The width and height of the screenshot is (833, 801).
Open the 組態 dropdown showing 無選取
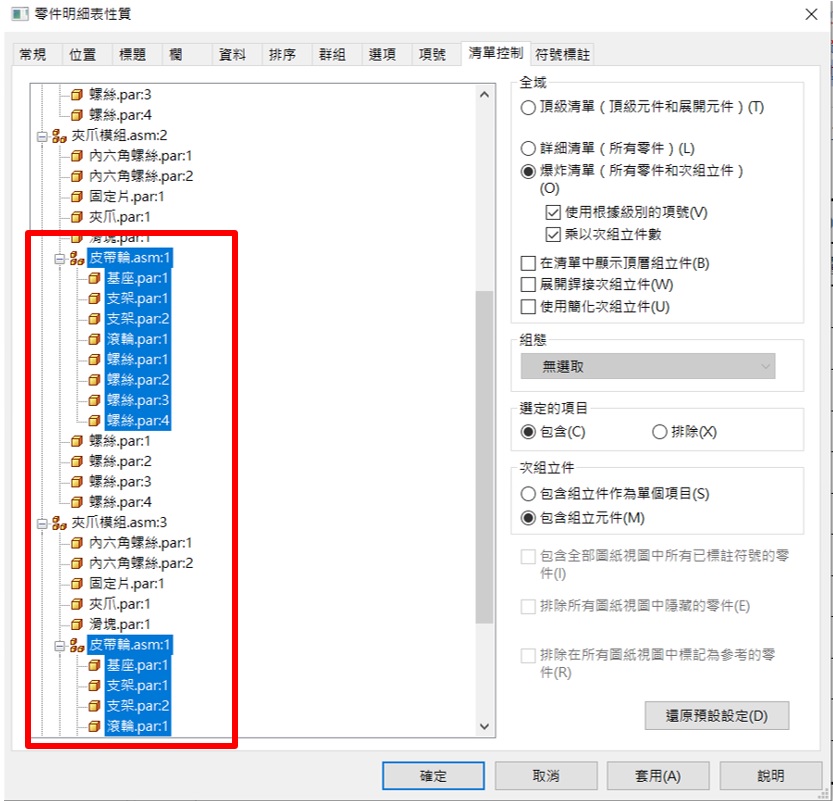pyautogui.click(x=648, y=366)
